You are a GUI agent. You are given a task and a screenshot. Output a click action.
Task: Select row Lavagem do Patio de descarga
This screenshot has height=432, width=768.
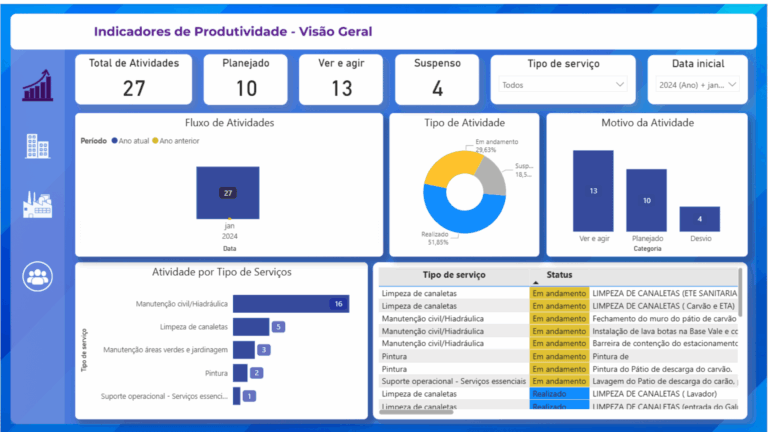click(x=558, y=381)
